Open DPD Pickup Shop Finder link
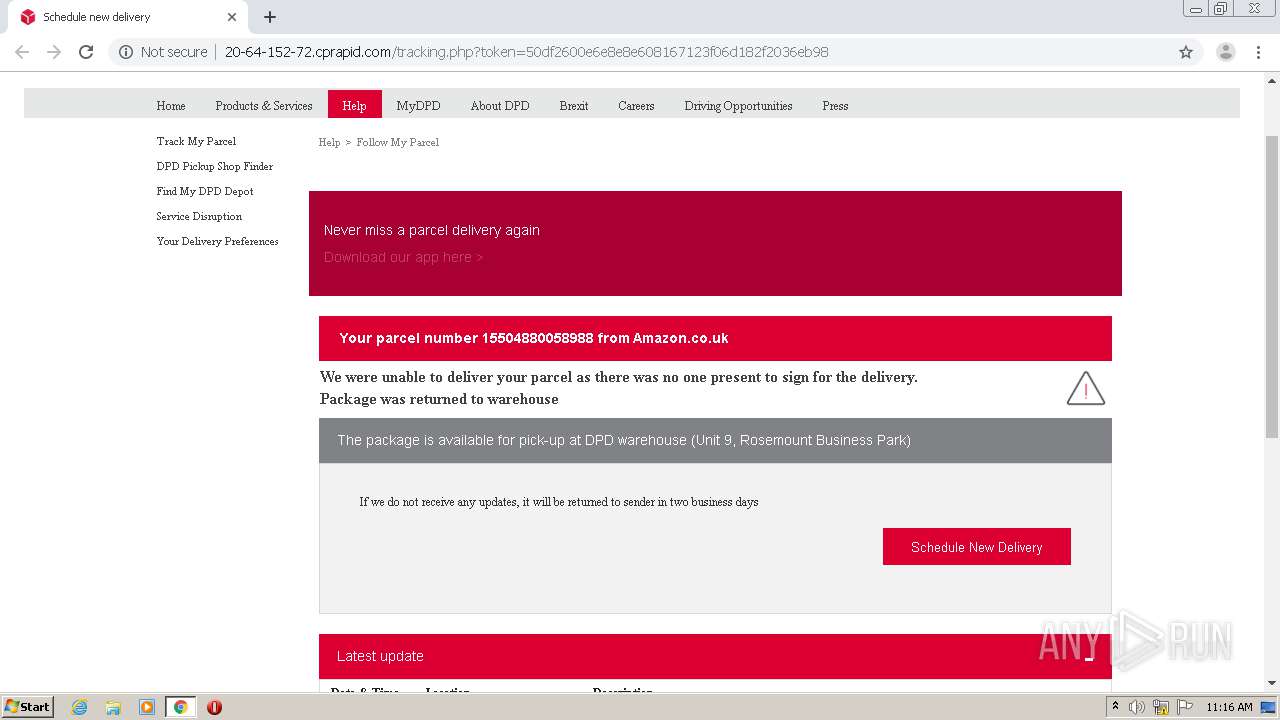 (x=215, y=167)
